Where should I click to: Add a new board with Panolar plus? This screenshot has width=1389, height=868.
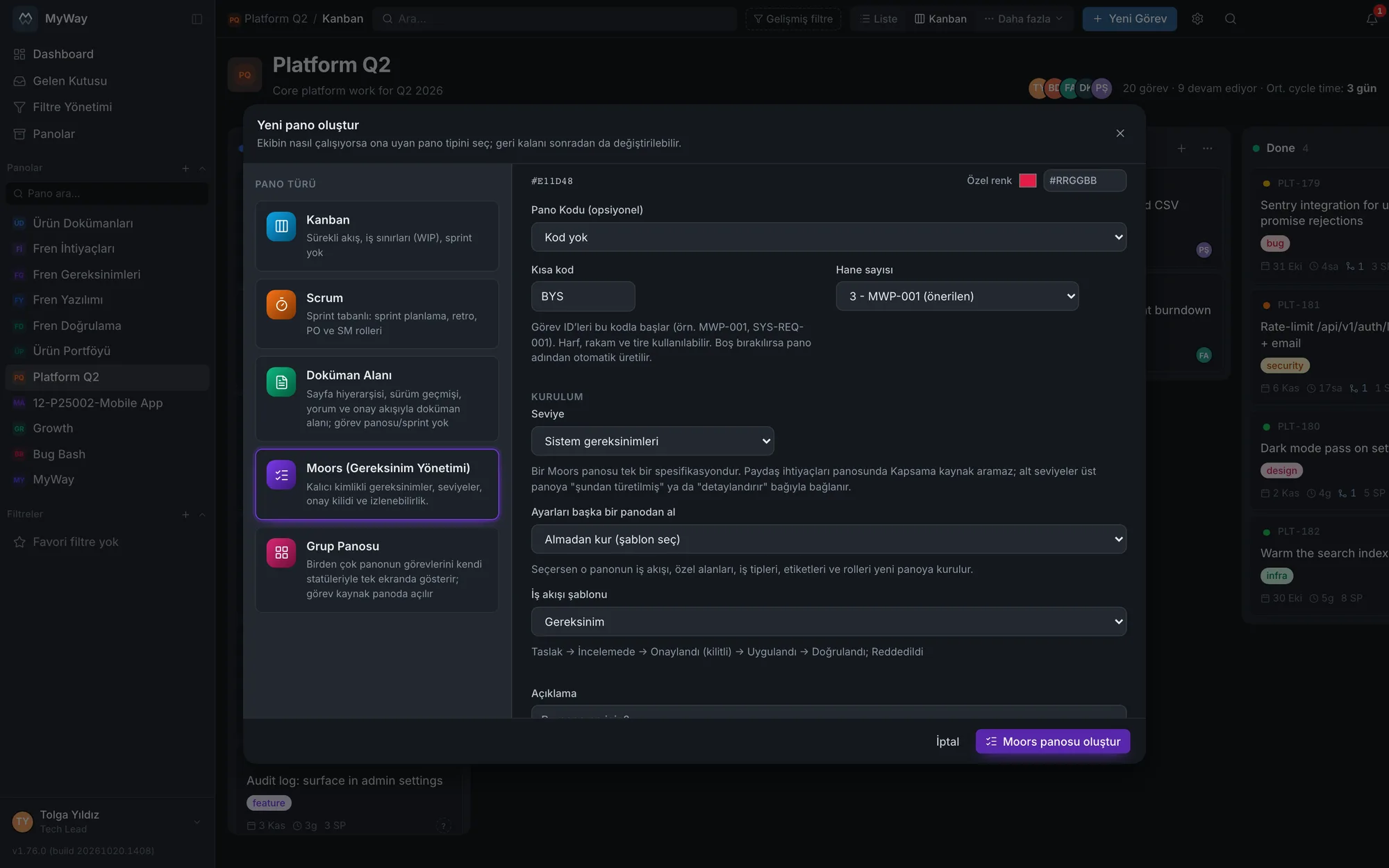pyautogui.click(x=185, y=168)
